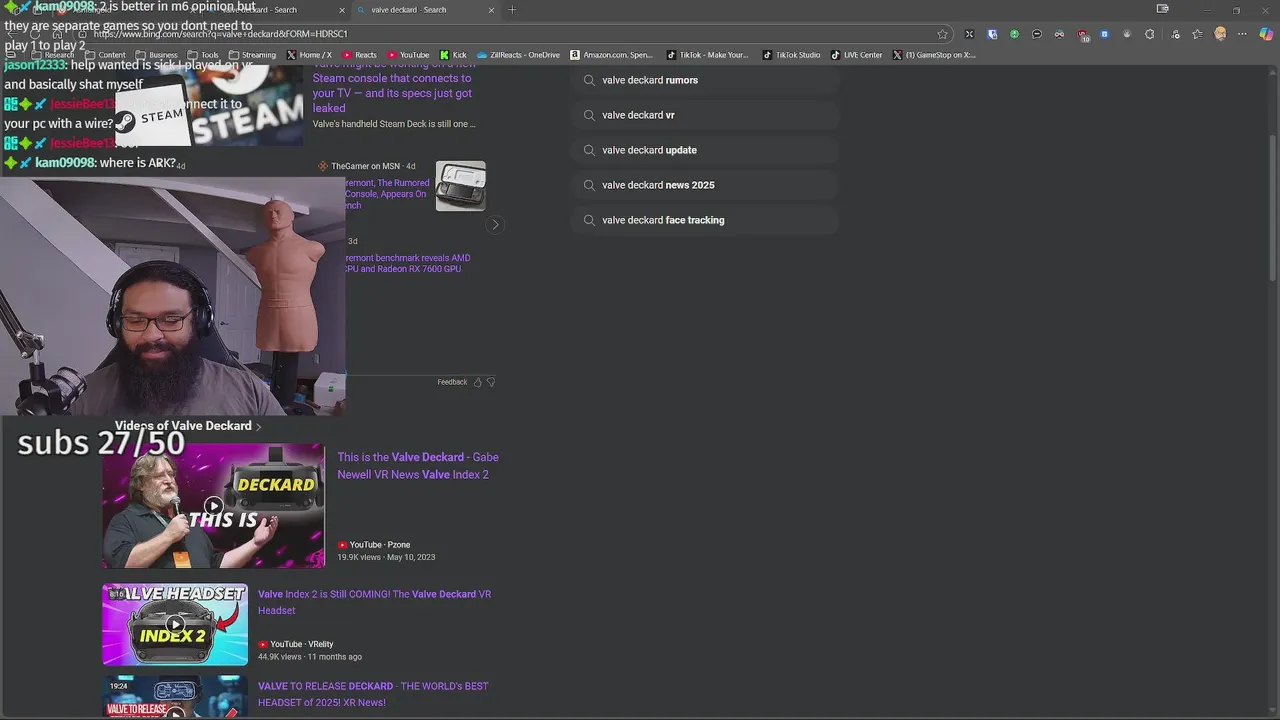Go back using the browser back arrow
The width and height of the screenshot is (1280, 720).
click(x=11, y=34)
